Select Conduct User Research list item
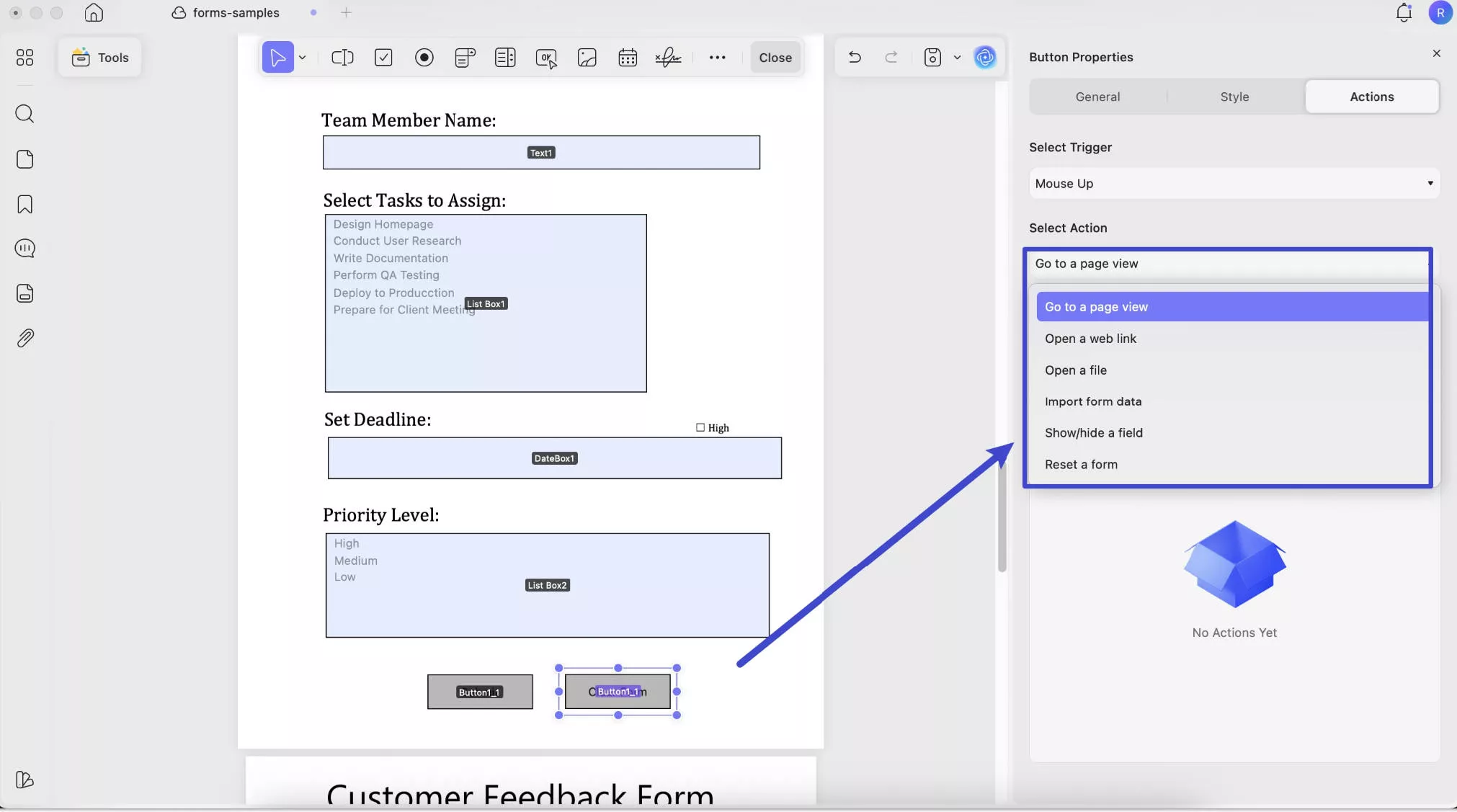The width and height of the screenshot is (1457, 812). (x=397, y=241)
